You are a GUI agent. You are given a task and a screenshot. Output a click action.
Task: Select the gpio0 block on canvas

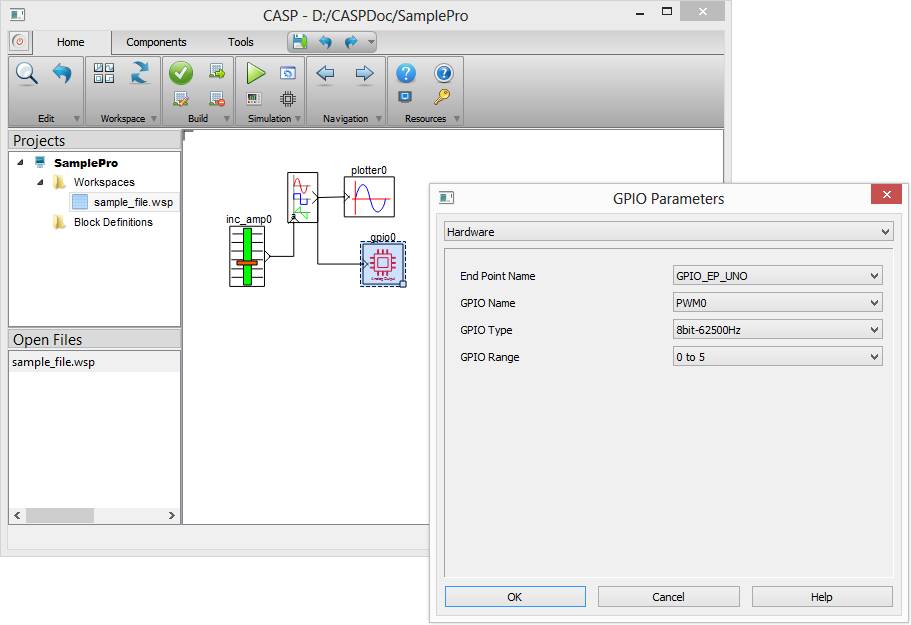point(381,263)
